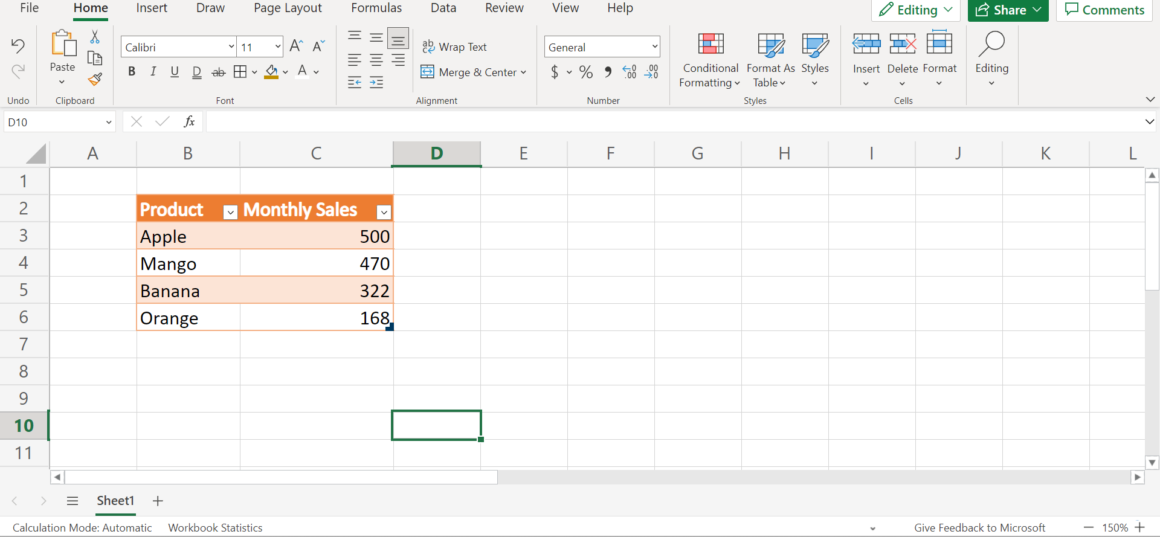
Task: Open the cell Styles gallery
Action: 815,61
